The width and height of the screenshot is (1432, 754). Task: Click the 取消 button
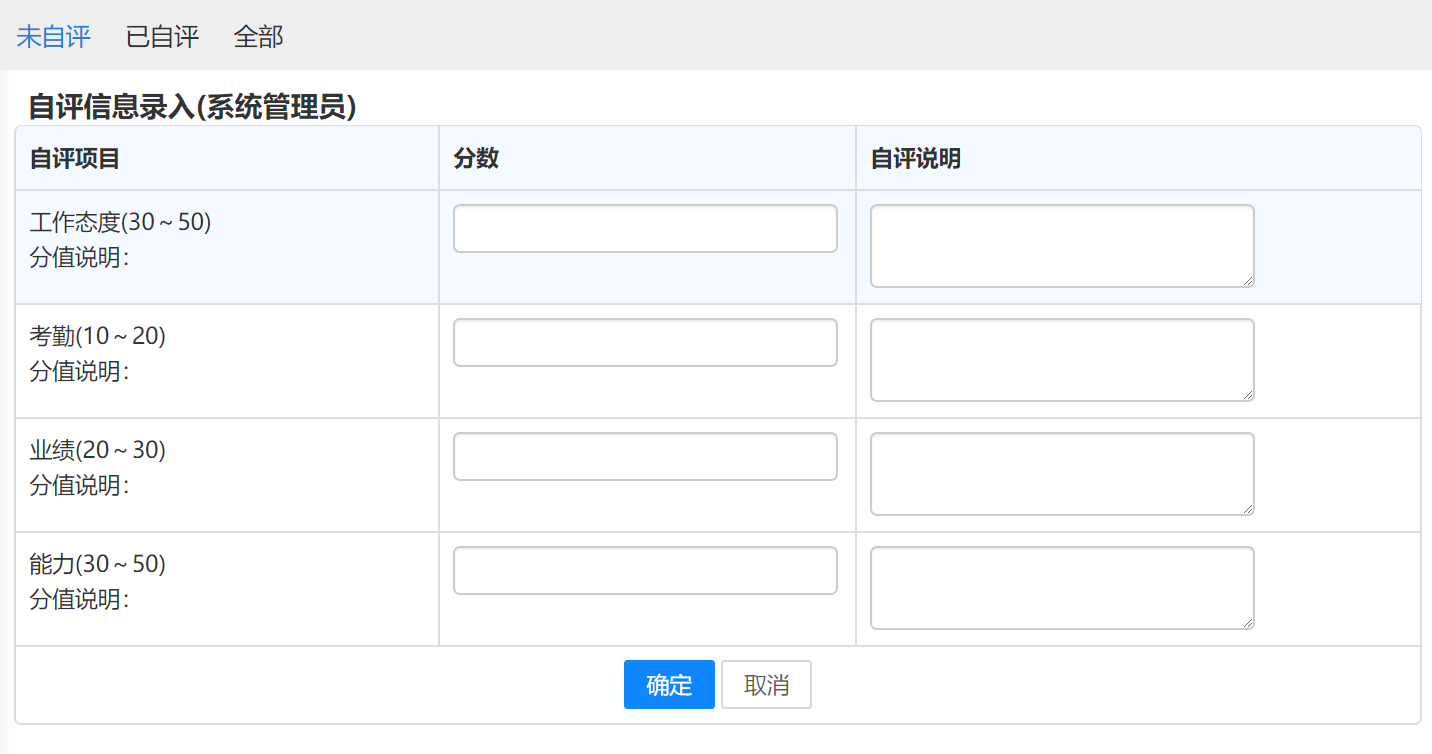[x=766, y=685]
